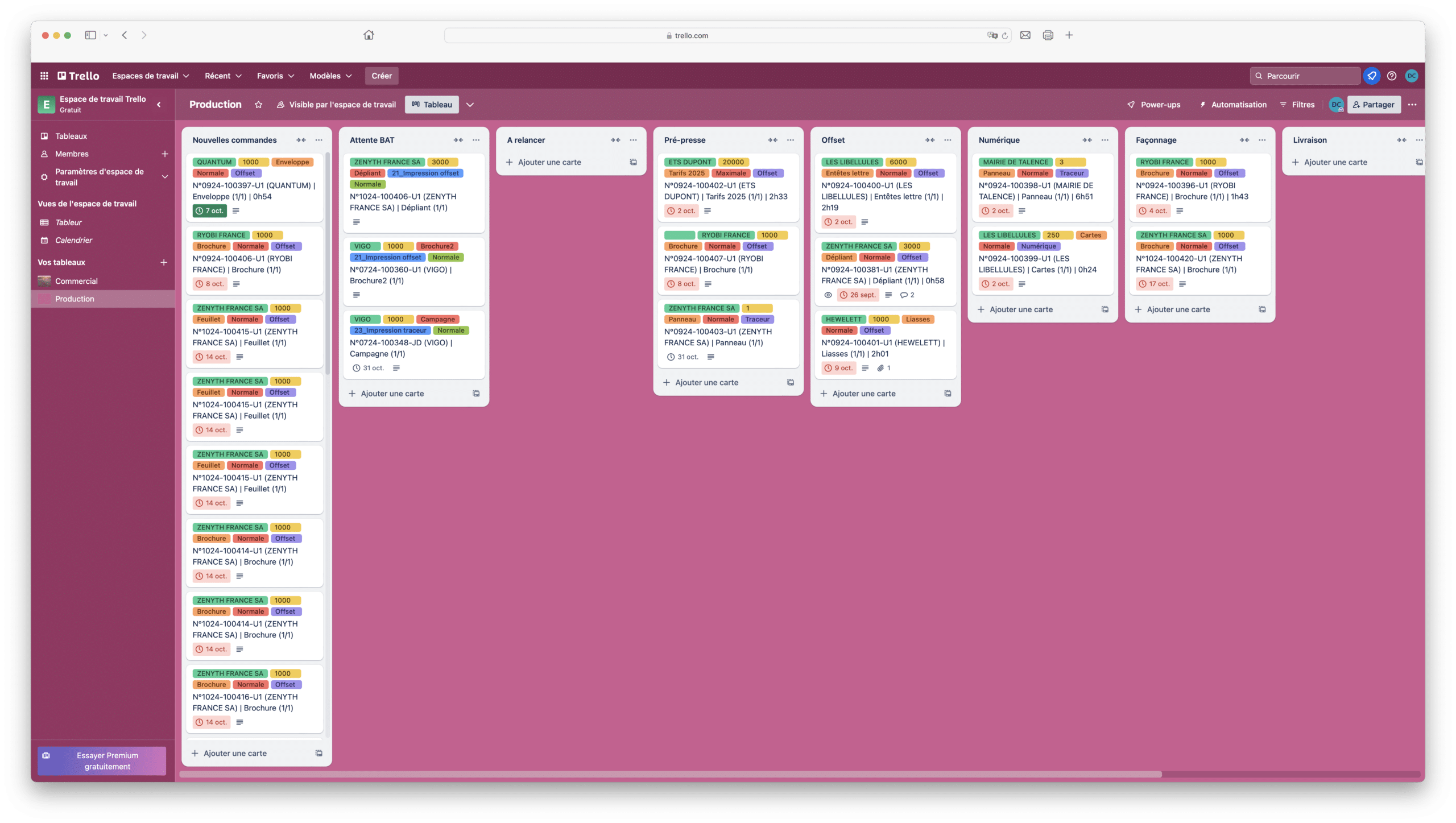Open Offset list actions menu

point(948,140)
